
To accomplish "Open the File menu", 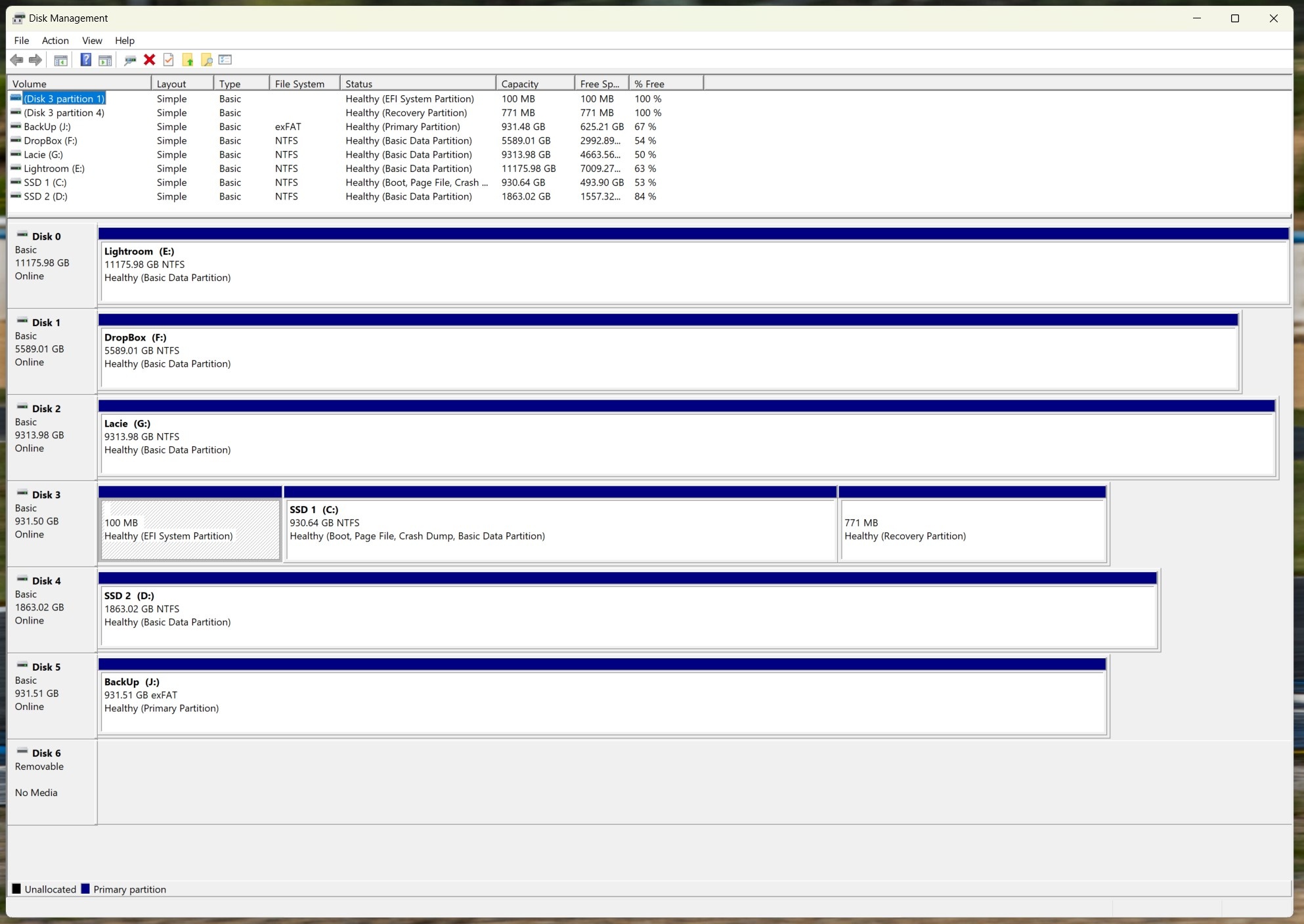I will (22, 40).
